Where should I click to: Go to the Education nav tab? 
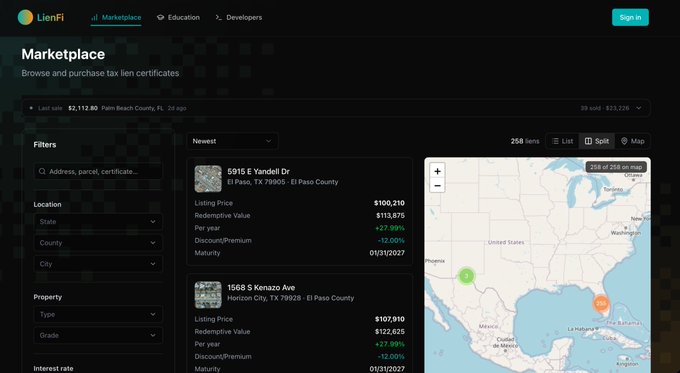[178, 17]
